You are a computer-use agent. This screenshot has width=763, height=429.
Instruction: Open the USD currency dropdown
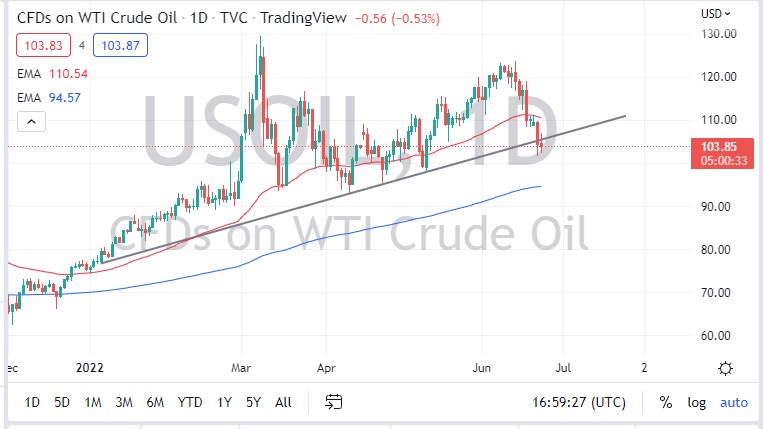tap(716, 14)
